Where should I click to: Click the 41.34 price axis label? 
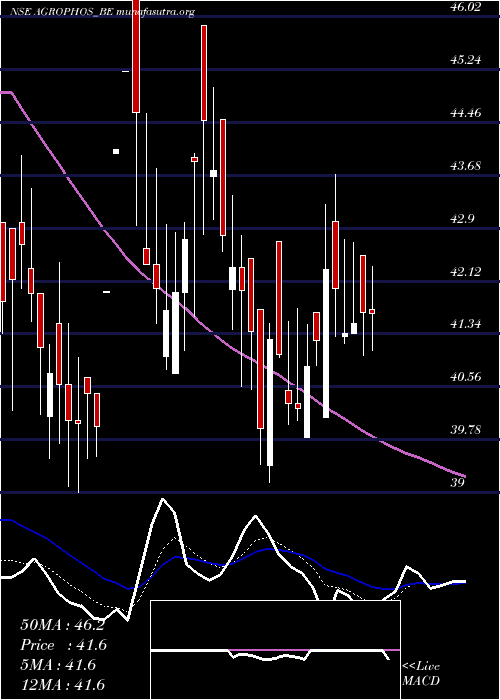point(466,324)
